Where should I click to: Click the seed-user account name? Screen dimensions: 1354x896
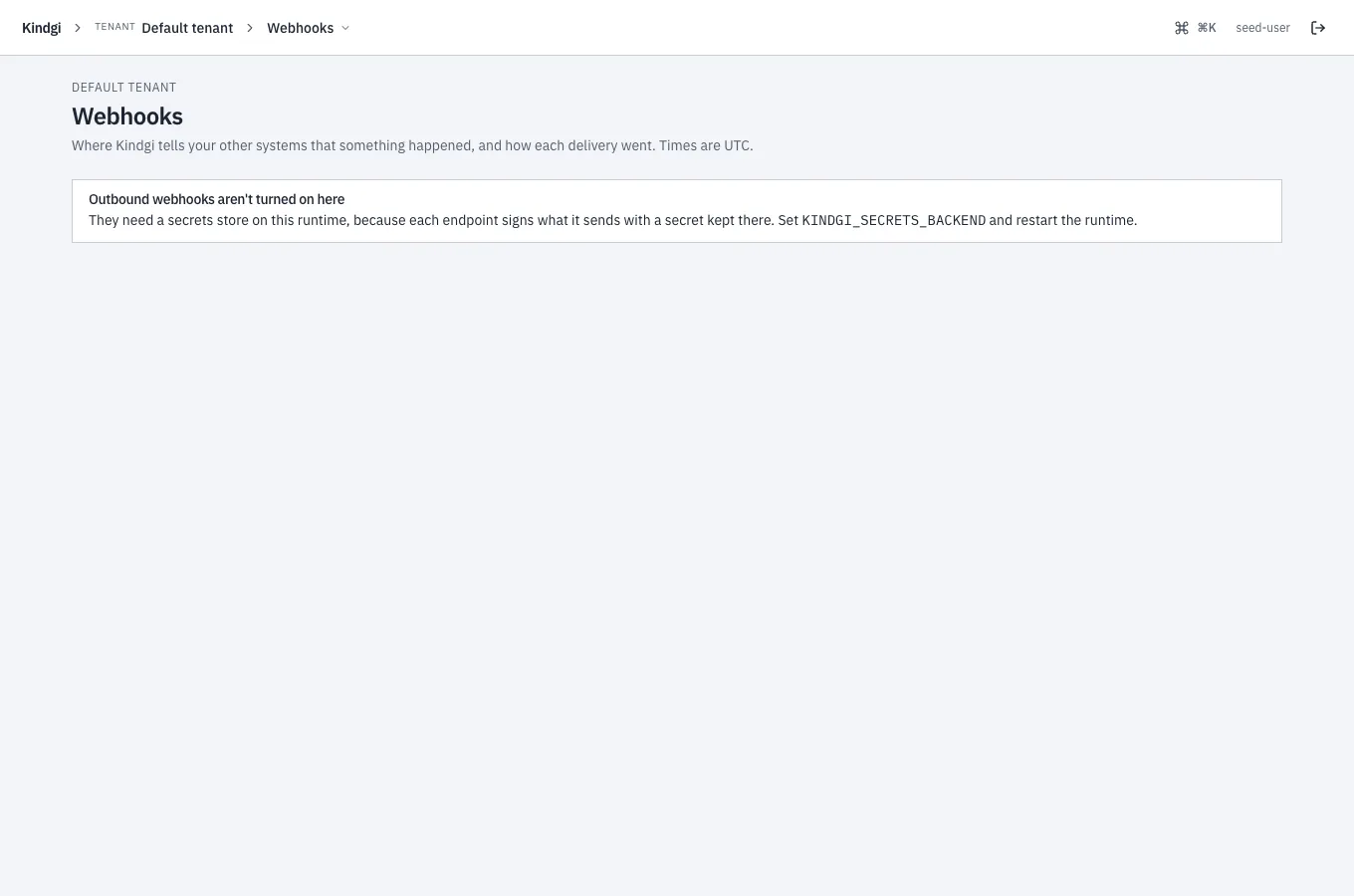1262,28
